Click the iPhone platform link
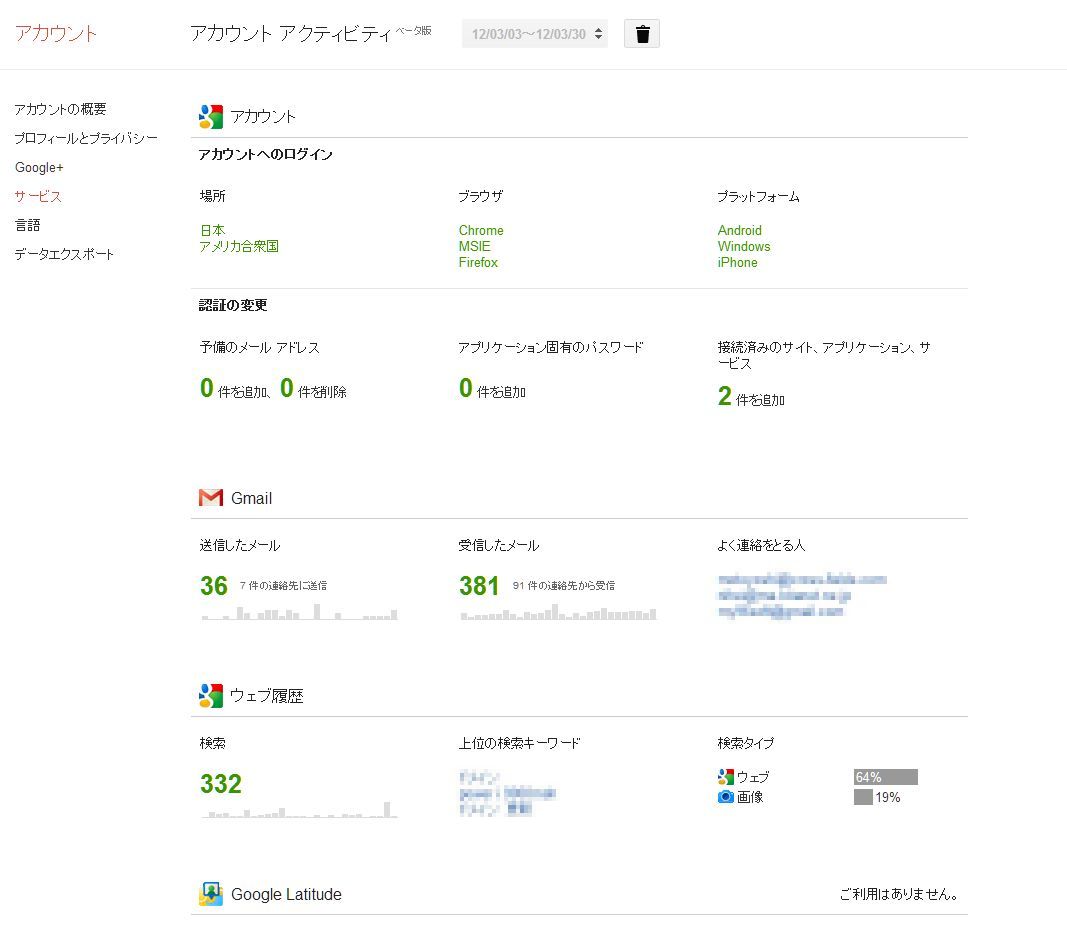1067x936 pixels. pos(738,262)
